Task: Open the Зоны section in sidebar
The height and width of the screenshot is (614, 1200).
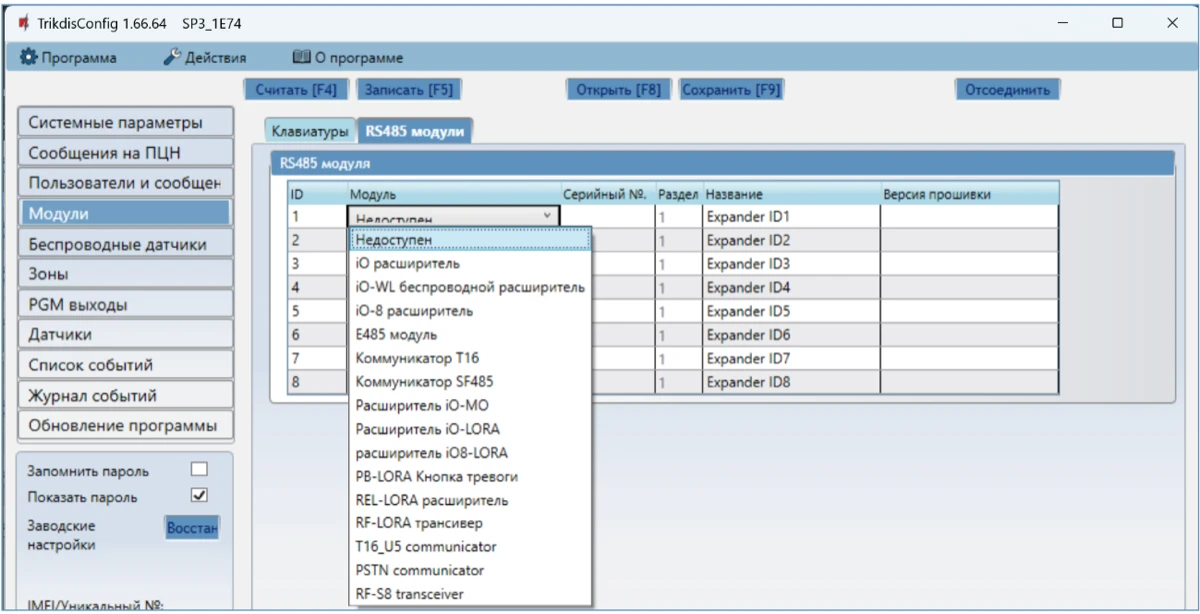Action: coord(125,273)
